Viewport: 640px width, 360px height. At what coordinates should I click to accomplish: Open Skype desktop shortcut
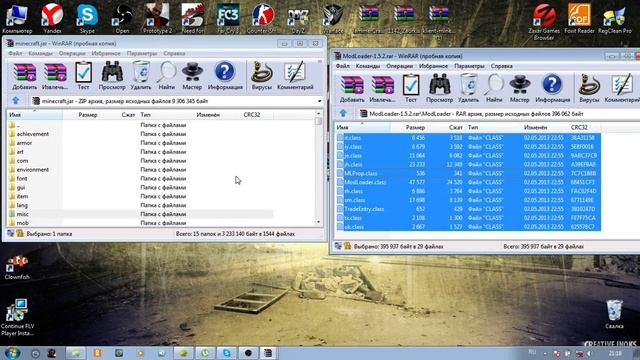coord(87,18)
